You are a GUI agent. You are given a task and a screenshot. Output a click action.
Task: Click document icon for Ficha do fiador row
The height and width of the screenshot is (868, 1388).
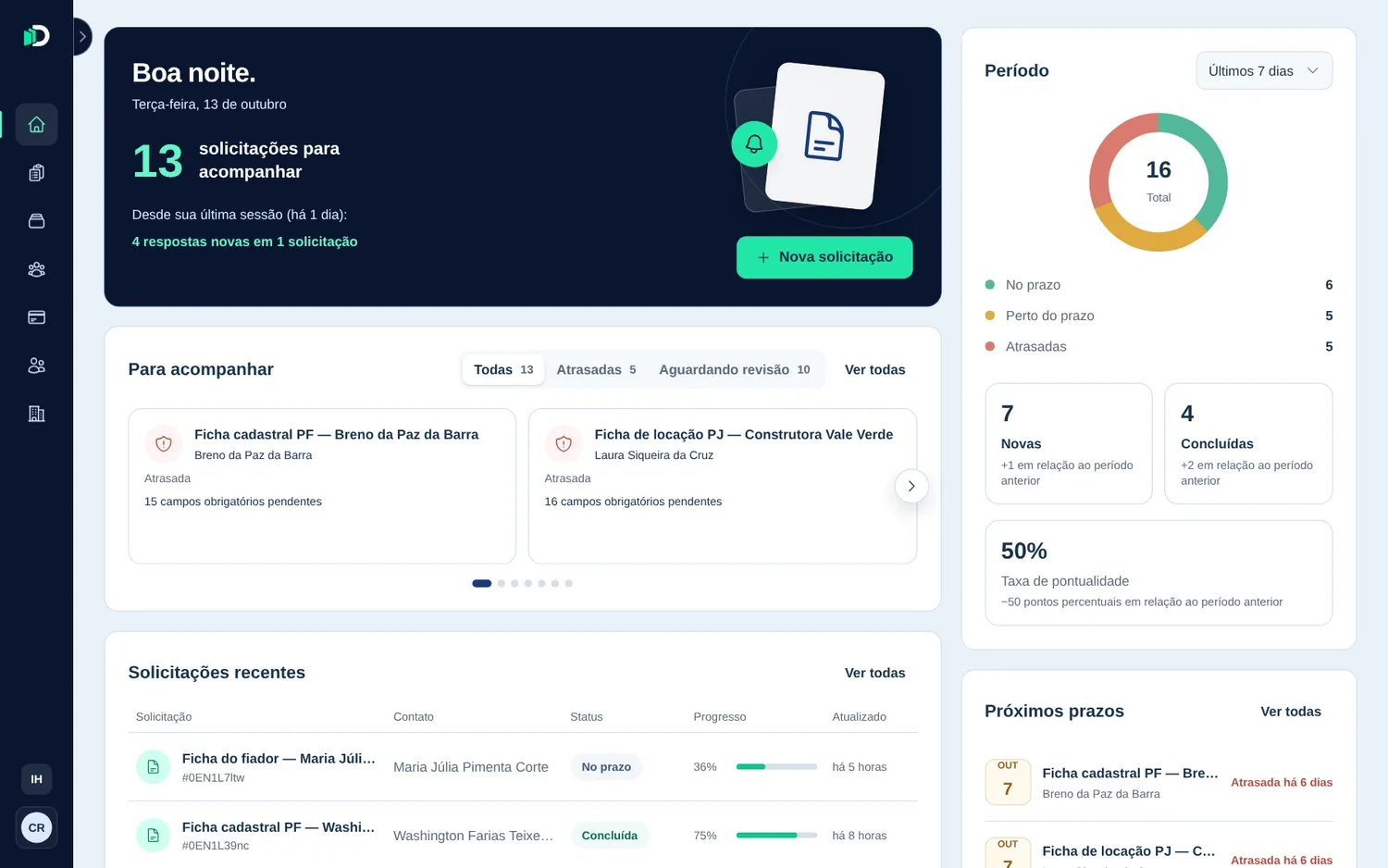coord(154,767)
